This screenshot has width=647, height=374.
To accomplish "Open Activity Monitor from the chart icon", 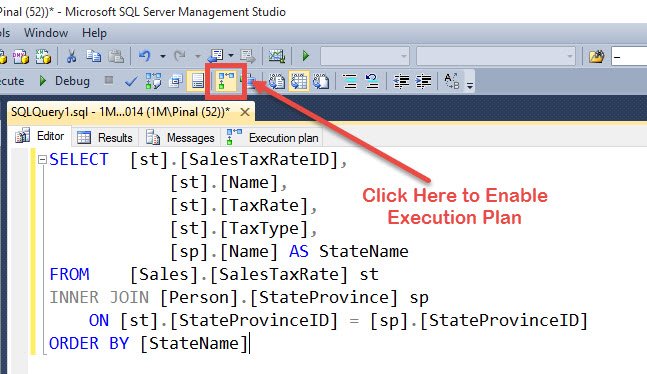I will [276, 56].
